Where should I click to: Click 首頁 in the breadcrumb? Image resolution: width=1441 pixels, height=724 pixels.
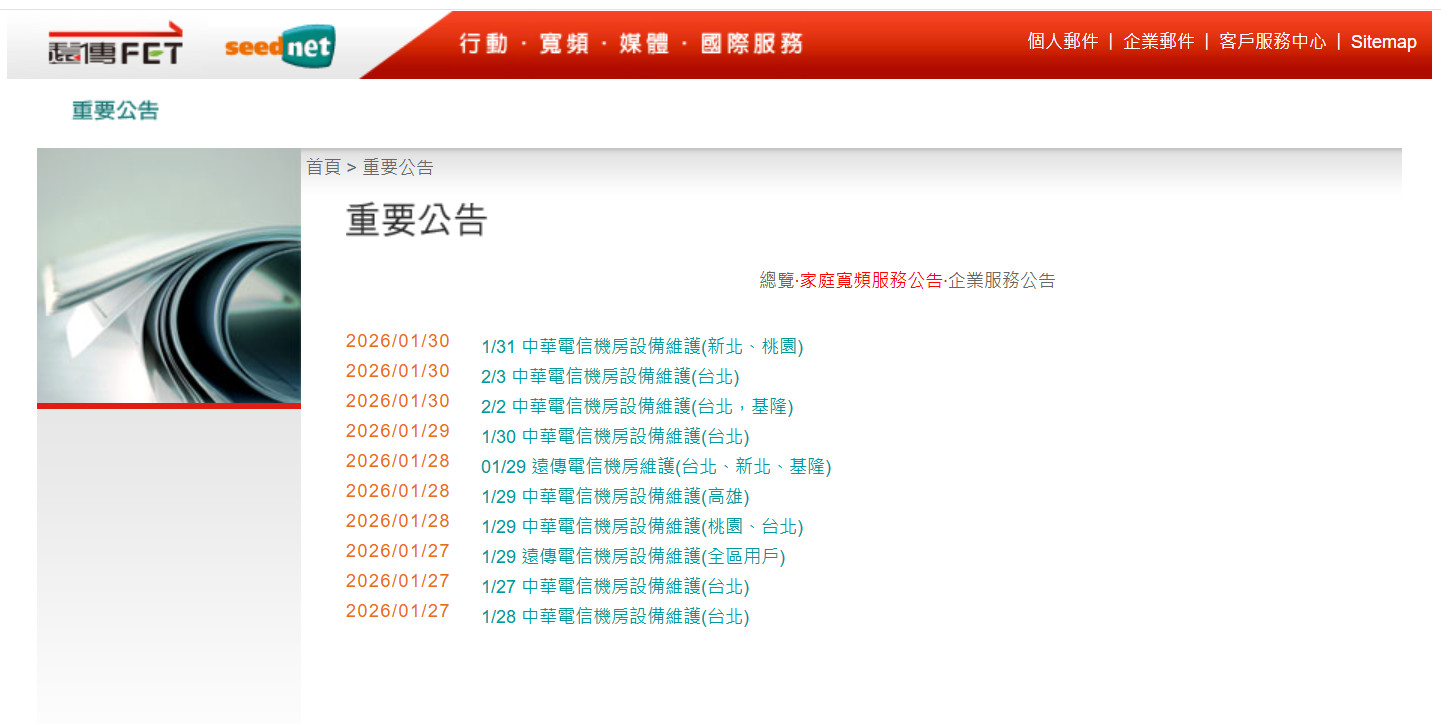[x=323, y=167]
